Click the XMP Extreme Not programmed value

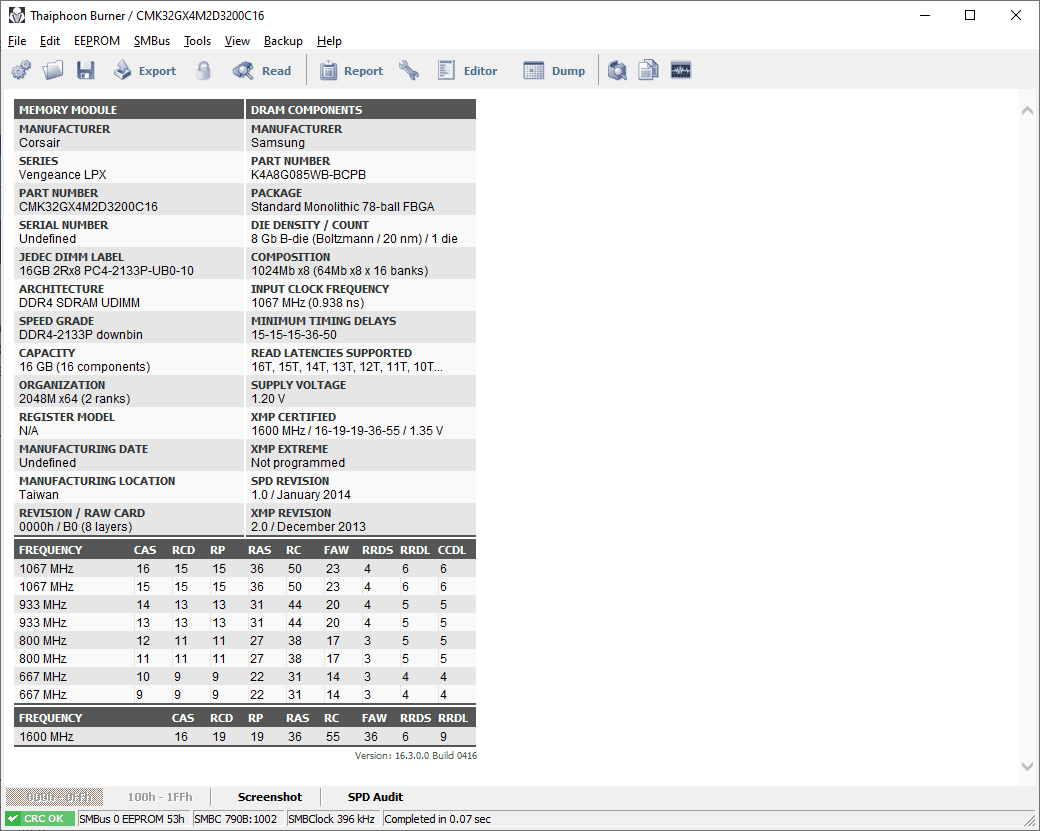[298, 463]
